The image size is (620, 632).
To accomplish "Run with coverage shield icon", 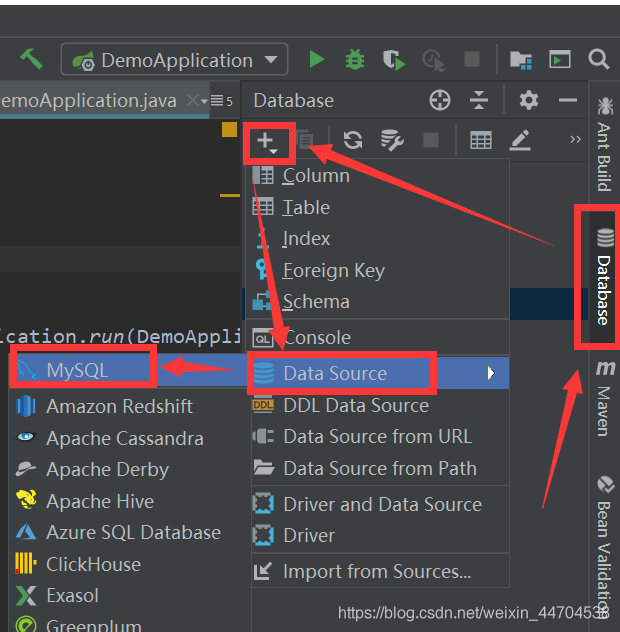I will [x=394, y=60].
